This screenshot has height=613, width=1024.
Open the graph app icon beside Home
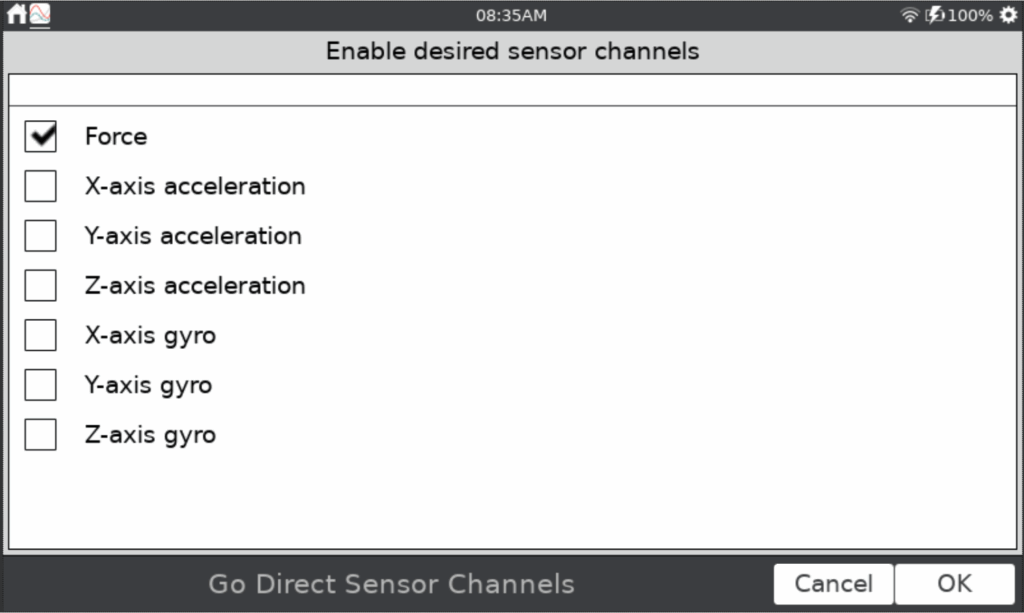coord(40,14)
